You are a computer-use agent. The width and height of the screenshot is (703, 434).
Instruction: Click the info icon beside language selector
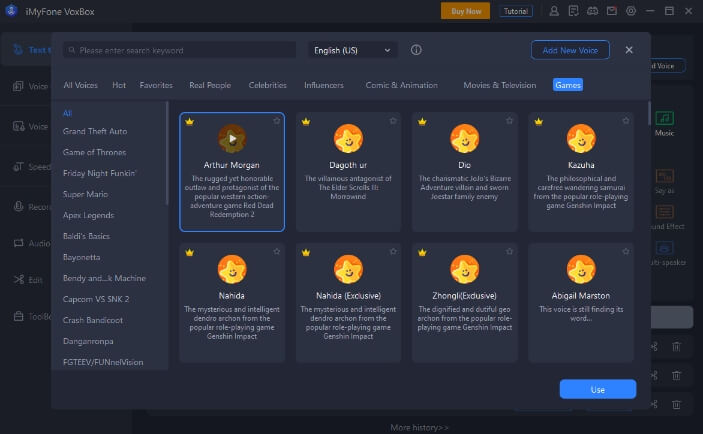(416, 50)
